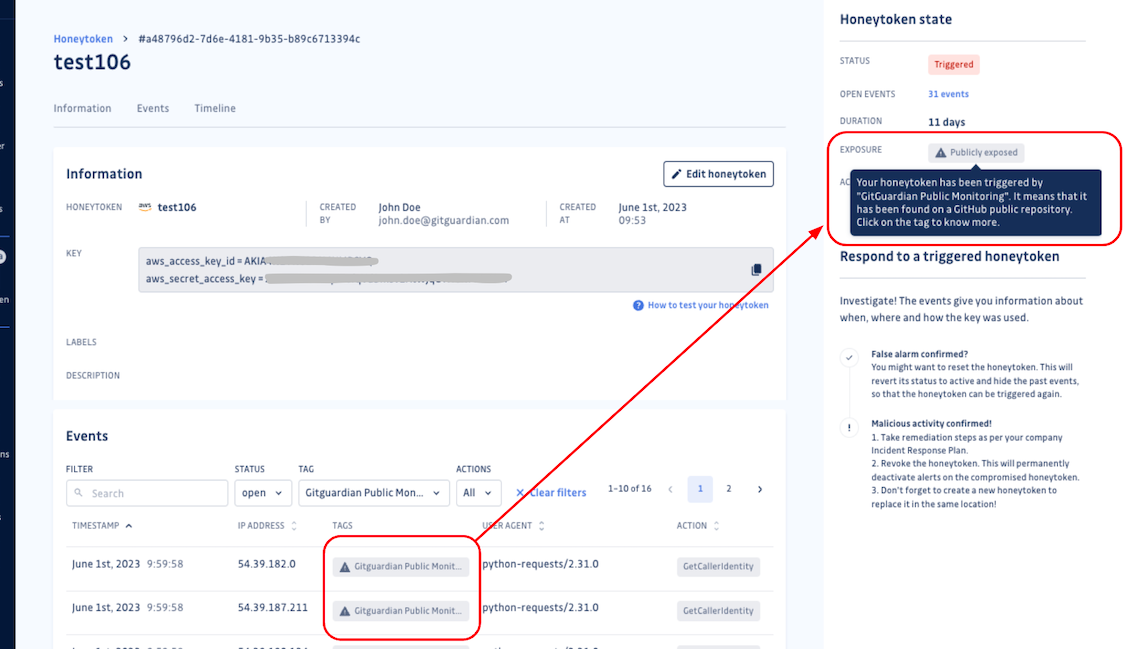Switch to the Events tab
The image size is (1134, 649).
pyautogui.click(x=152, y=108)
